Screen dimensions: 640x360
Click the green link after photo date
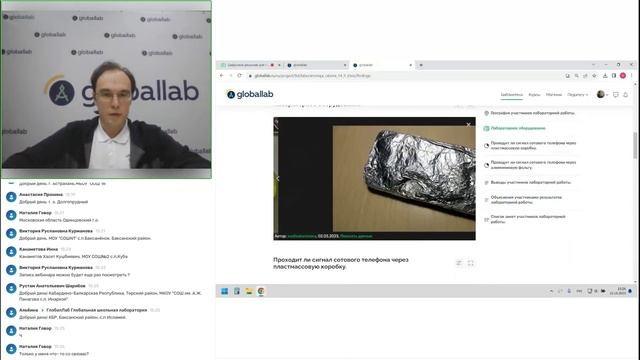356,236
